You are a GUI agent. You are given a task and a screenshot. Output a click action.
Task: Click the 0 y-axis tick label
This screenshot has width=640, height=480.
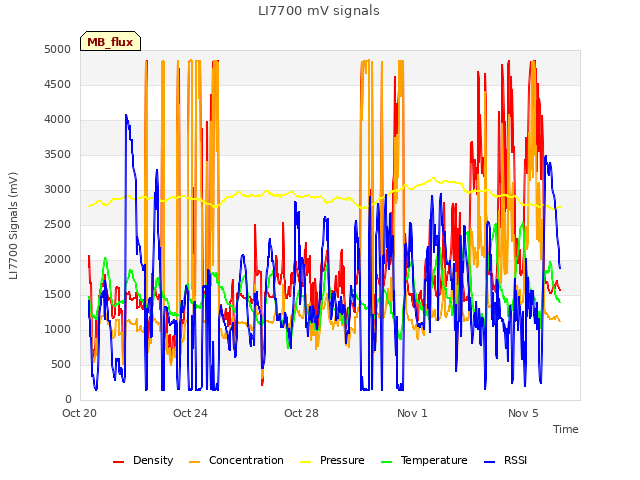(x=68, y=399)
